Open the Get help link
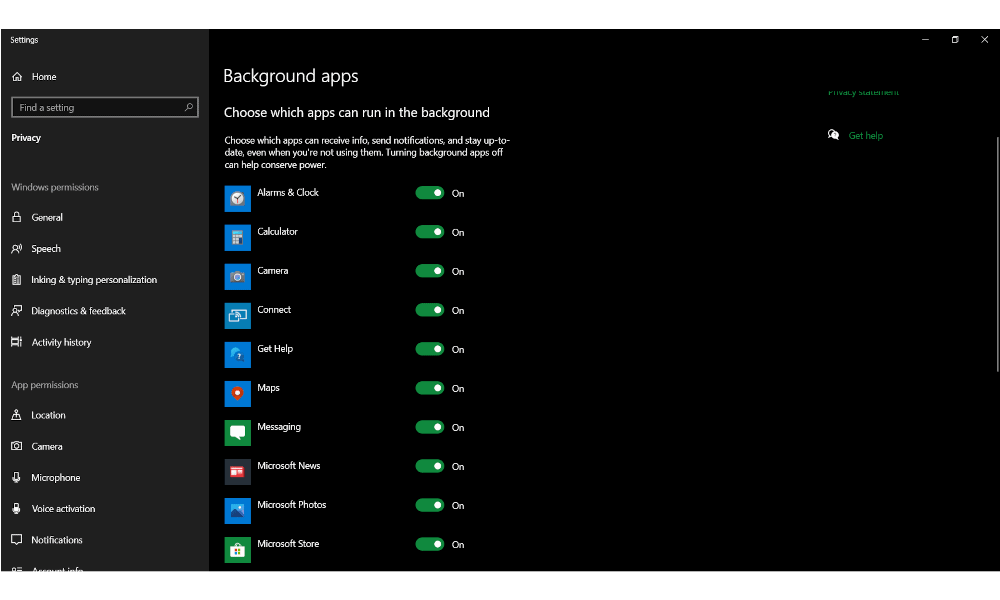This screenshot has width=1000, height=600. tap(865, 135)
